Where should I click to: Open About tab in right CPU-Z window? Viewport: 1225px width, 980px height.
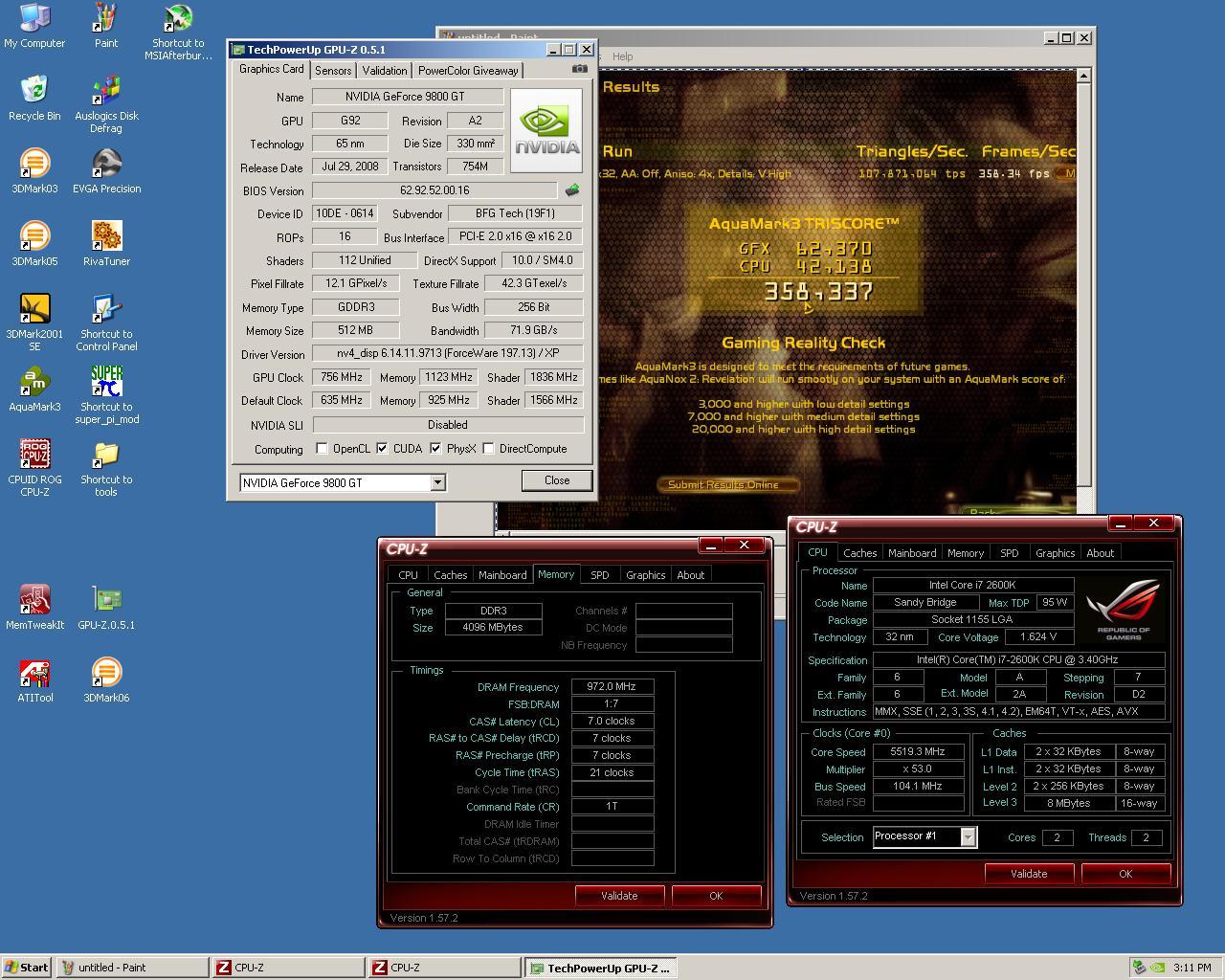1100,553
